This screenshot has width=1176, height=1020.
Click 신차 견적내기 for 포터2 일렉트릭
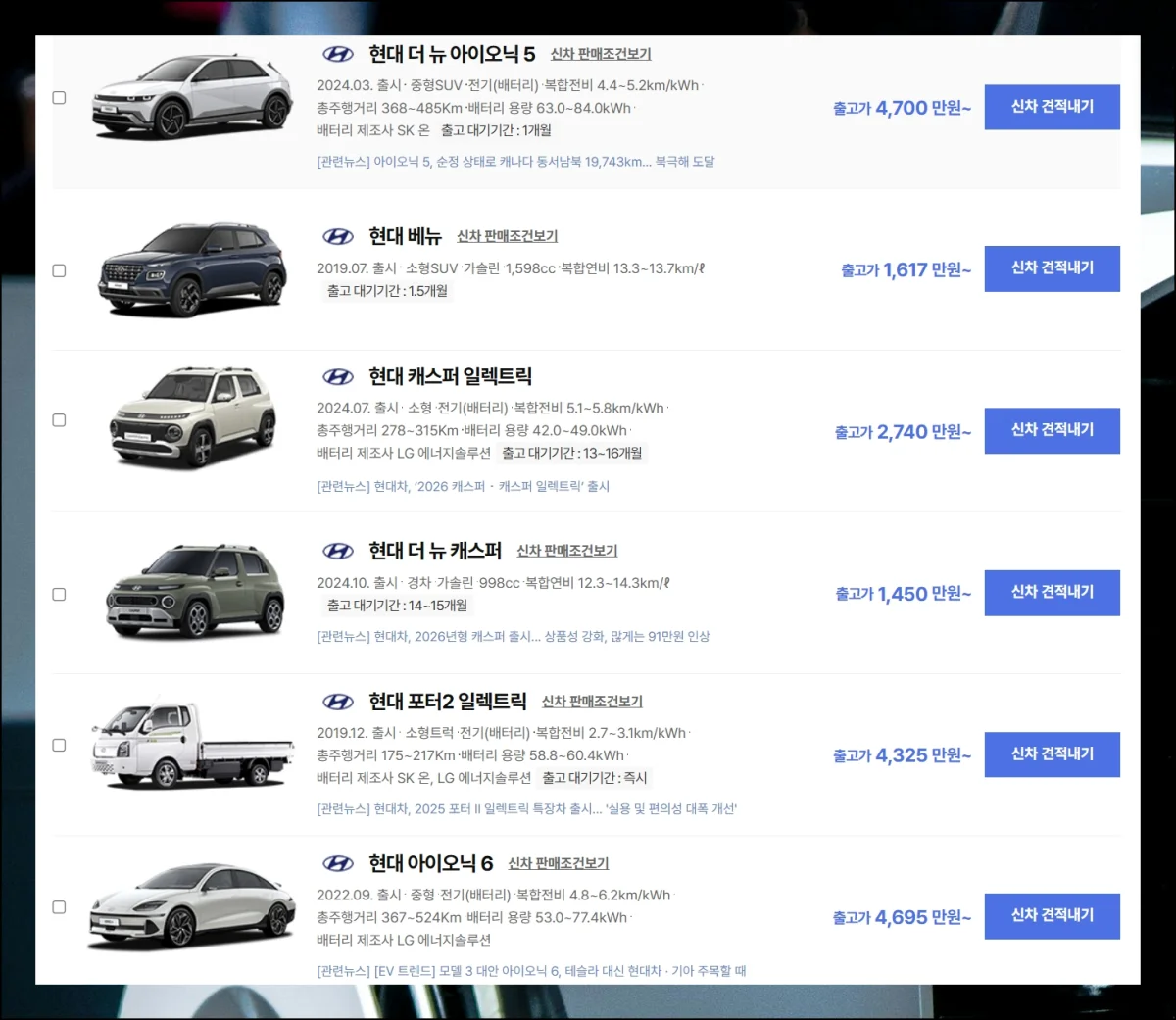(1052, 754)
